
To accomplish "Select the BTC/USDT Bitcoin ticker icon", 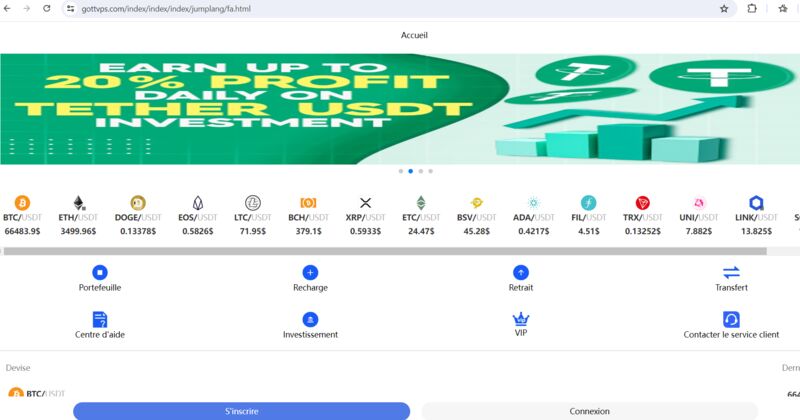I will 22,203.
